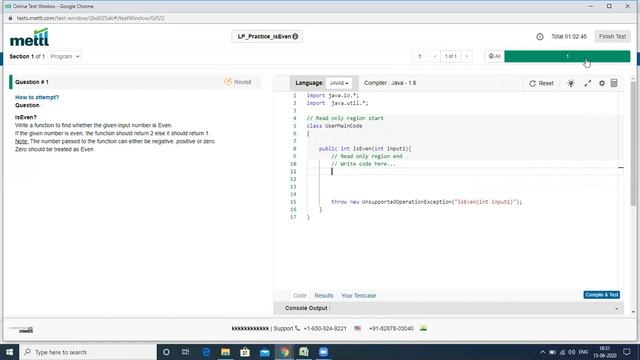This screenshot has width=640, height=360.
Task: Open Cortana from the taskbar
Action: (x=166, y=352)
